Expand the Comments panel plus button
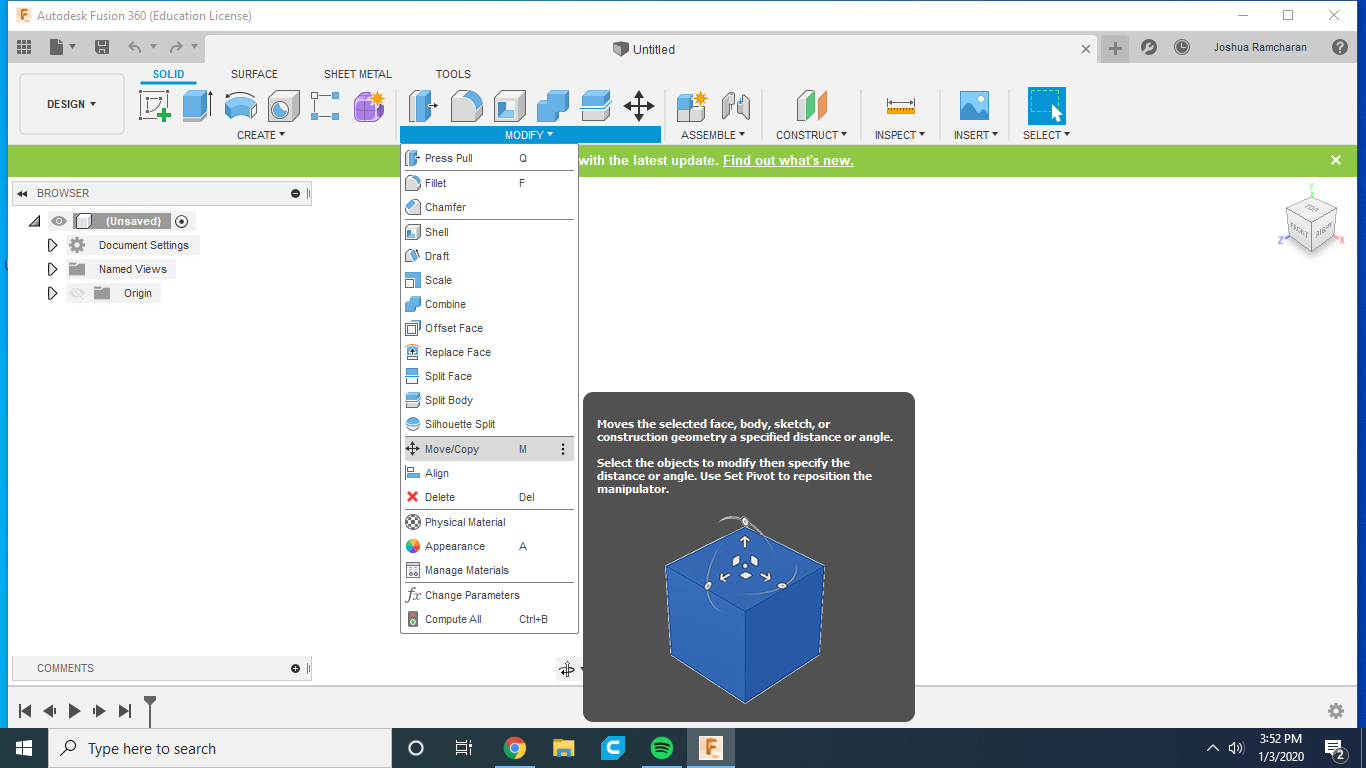Viewport: 1366px width, 768px height. coord(295,668)
